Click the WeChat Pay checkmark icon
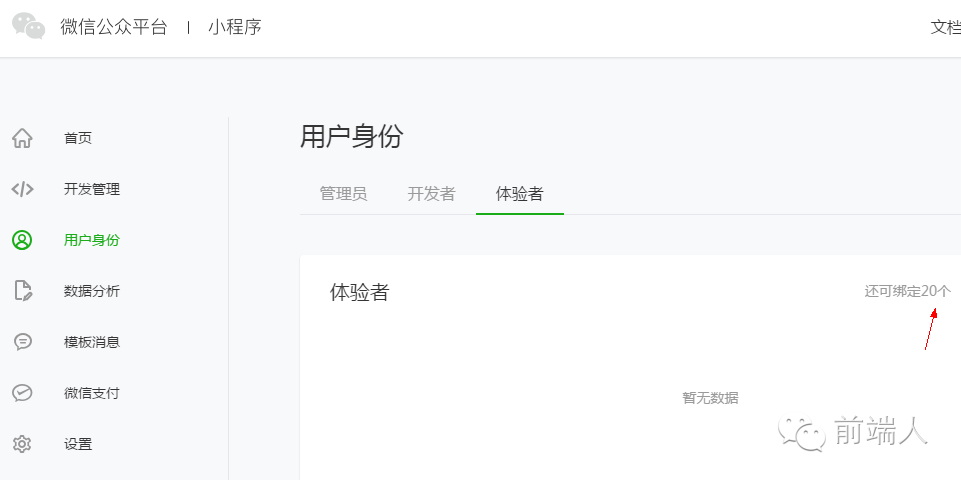 [22, 393]
